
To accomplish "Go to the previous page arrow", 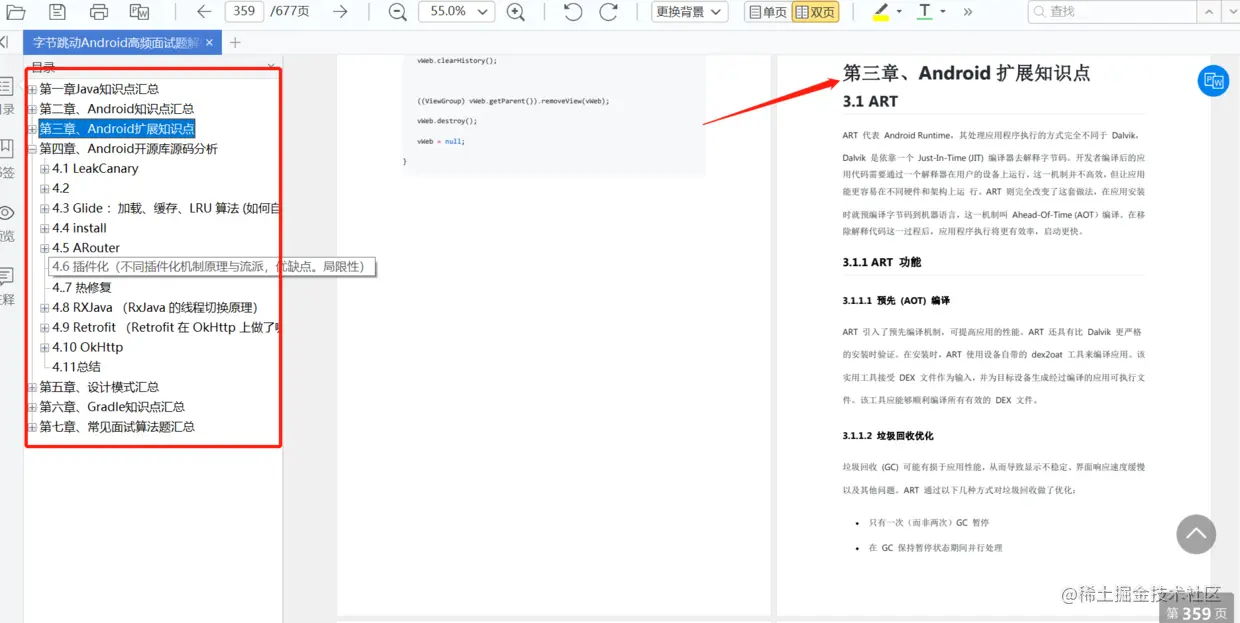I will point(204,12).
